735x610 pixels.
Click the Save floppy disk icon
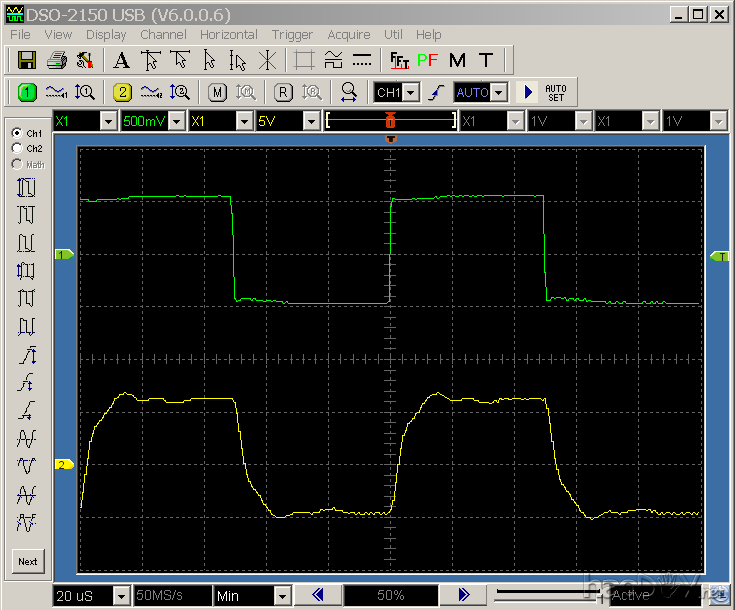tap(28, 60)
